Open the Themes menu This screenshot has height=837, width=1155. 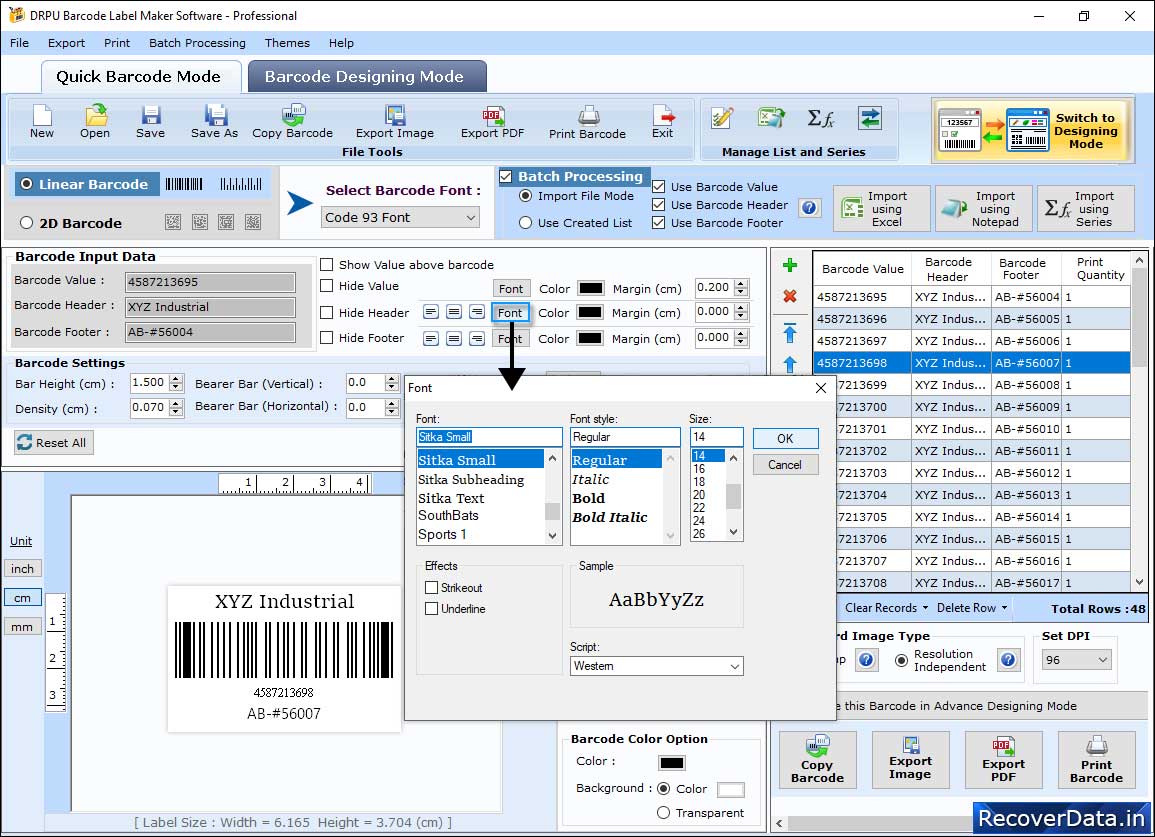(x=287, y=43)
